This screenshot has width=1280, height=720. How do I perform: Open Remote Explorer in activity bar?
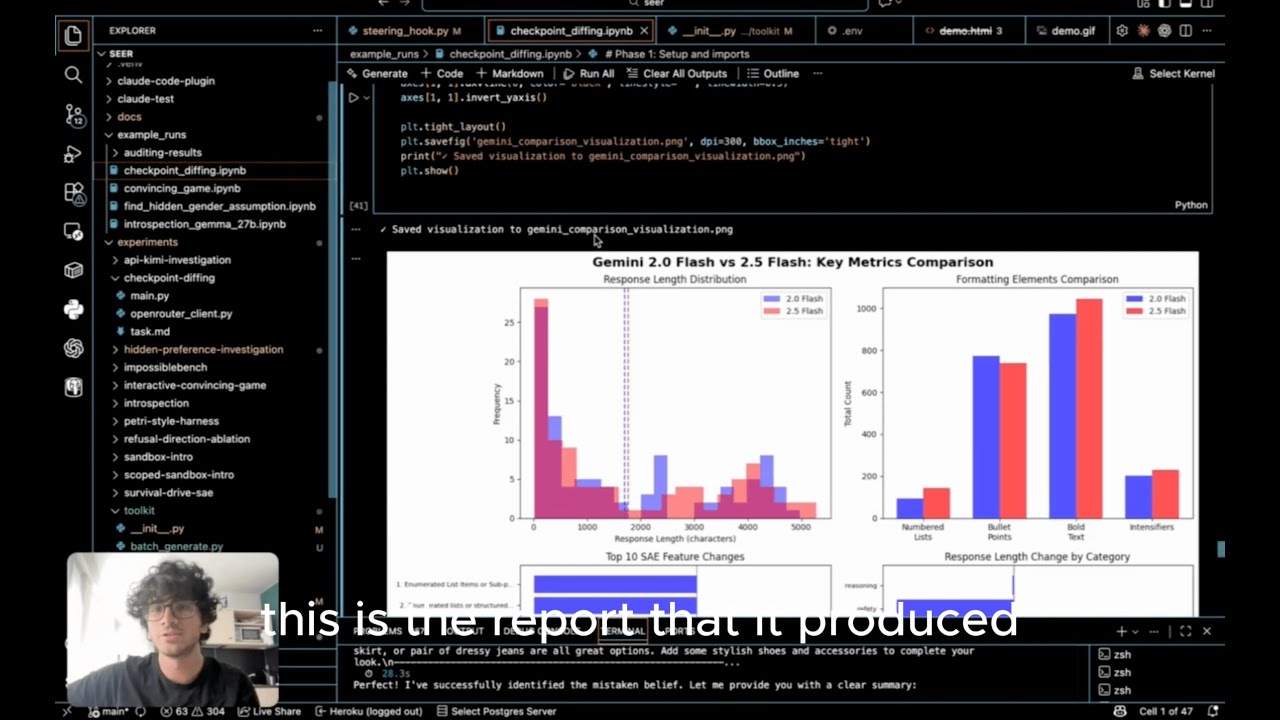pos(73,231)
